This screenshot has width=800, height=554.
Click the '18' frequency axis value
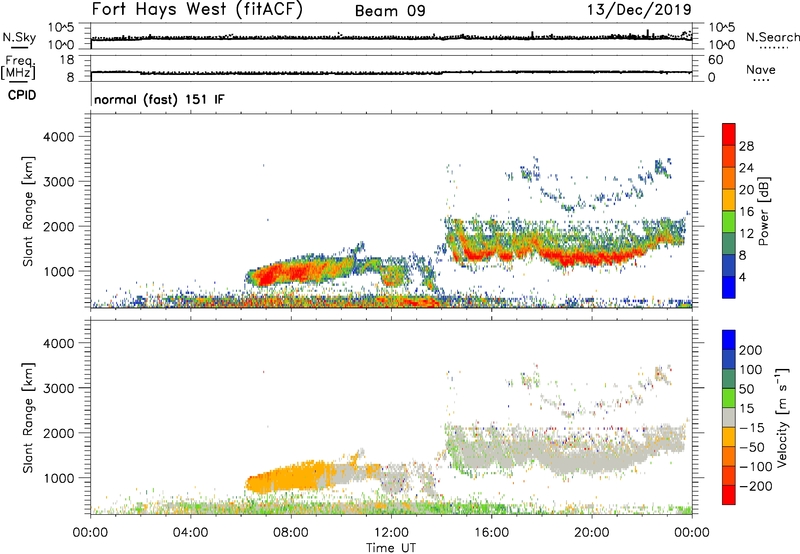coord(67,60)
